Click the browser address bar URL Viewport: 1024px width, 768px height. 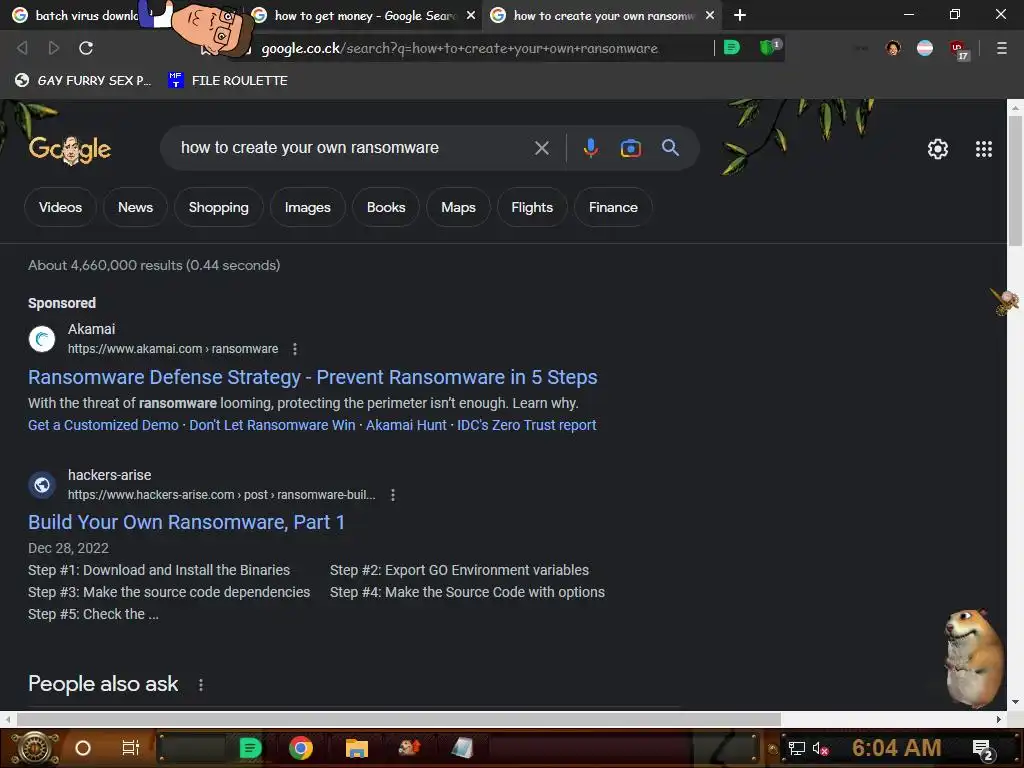coord(459,48)
